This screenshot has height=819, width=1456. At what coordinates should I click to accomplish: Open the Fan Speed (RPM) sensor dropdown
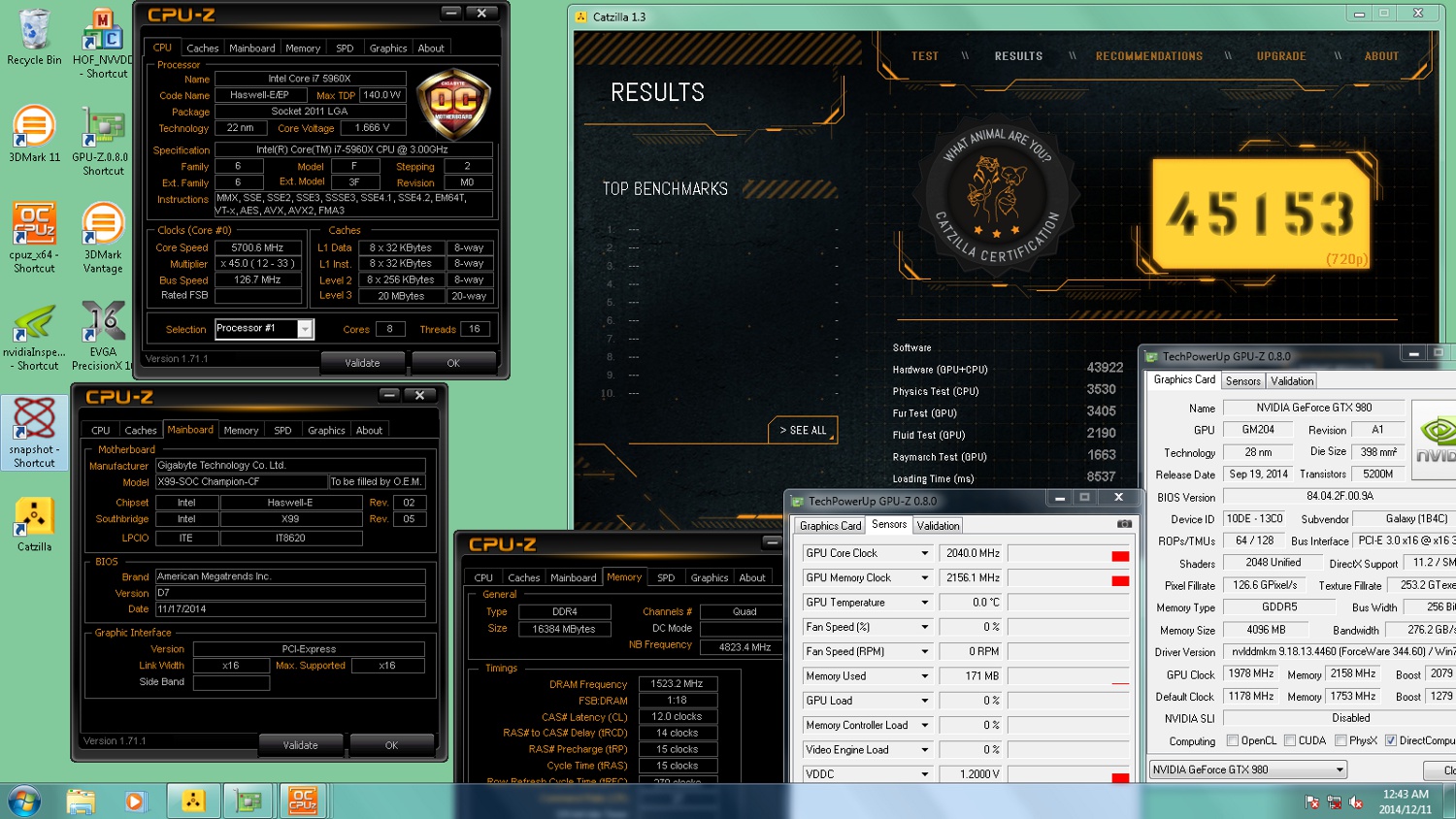(x=924, y=652)
